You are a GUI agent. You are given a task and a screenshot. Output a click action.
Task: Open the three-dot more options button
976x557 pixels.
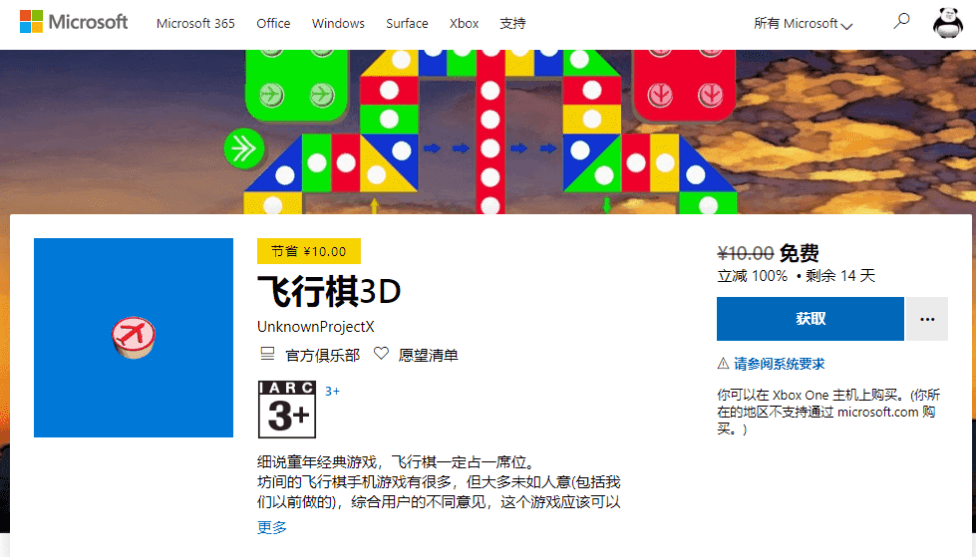click(927, 319)
